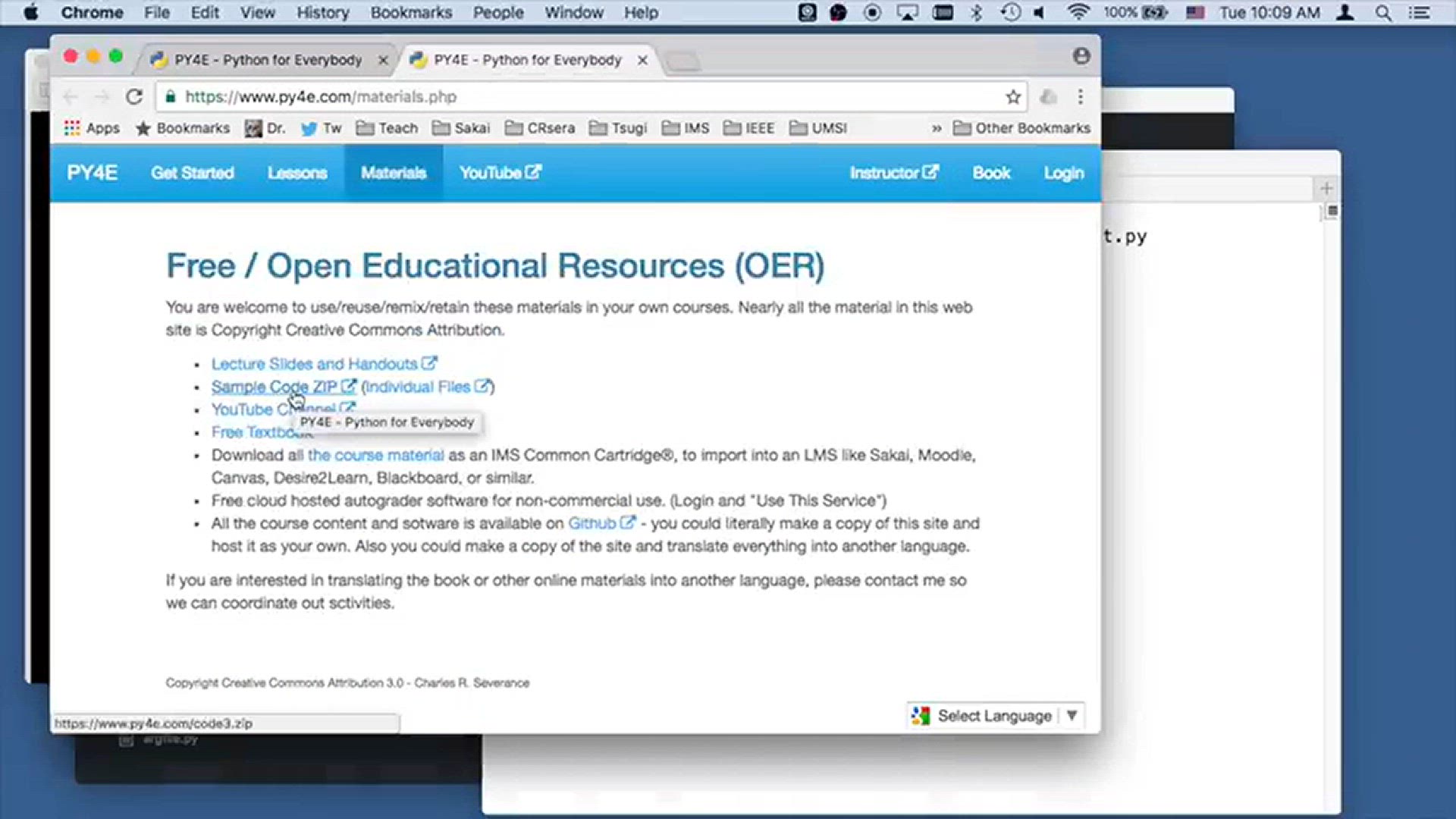This screenshot has height=819, width=1456.
Task: Click the Time Machine icon
Action: [1010, 13]
